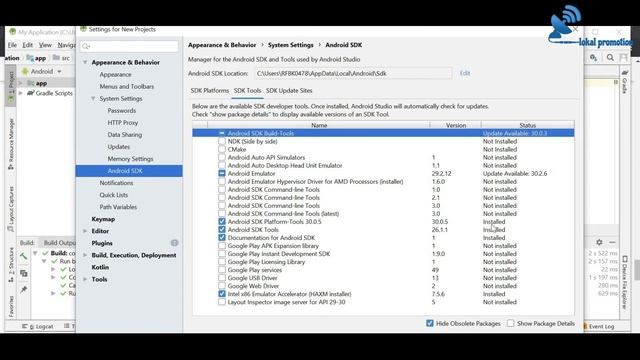Click the settings gear icon in Build panel
The height and width of the screenshot is (360, 640).
599,242
